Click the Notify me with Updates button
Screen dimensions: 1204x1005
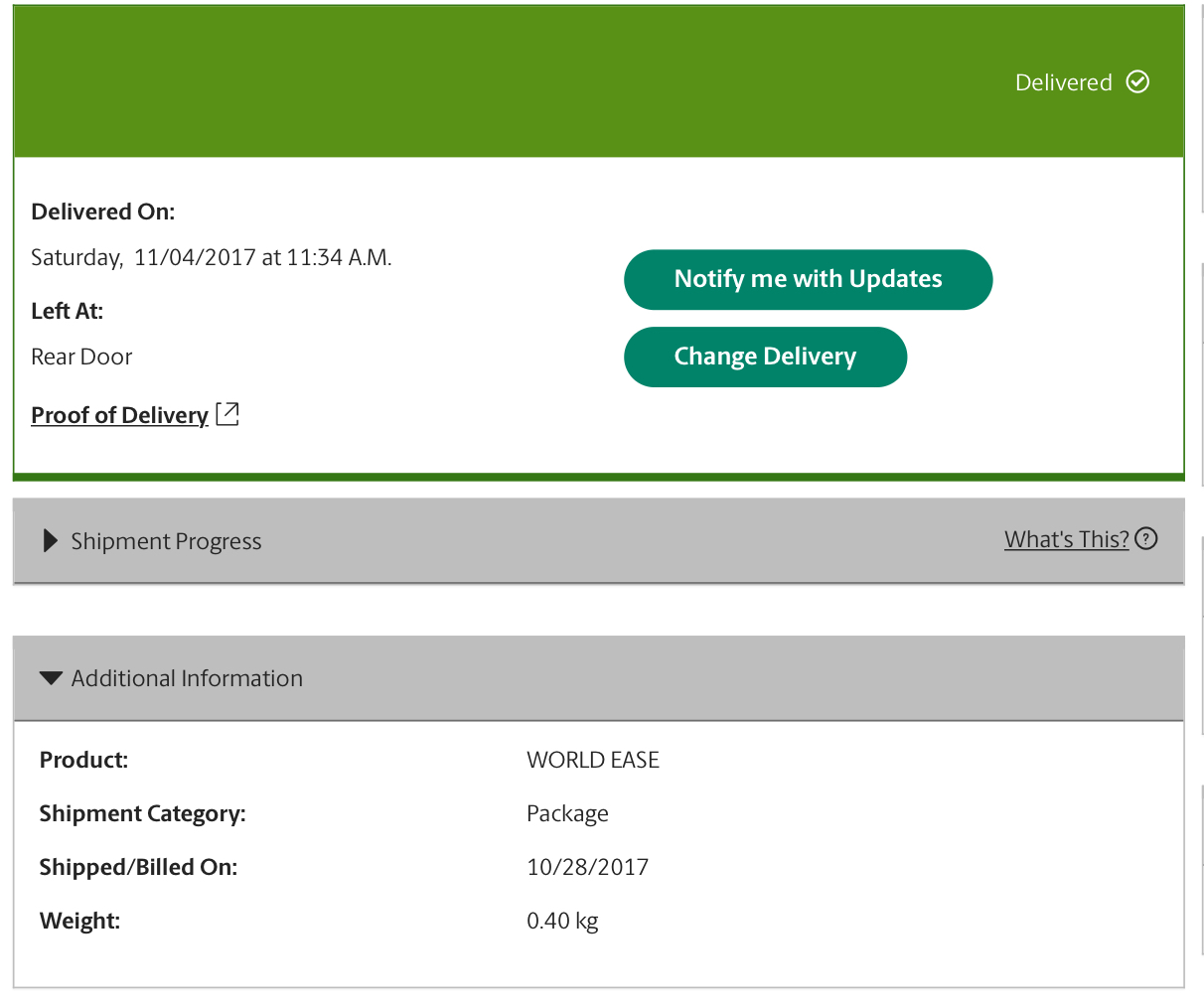point(808,279)
